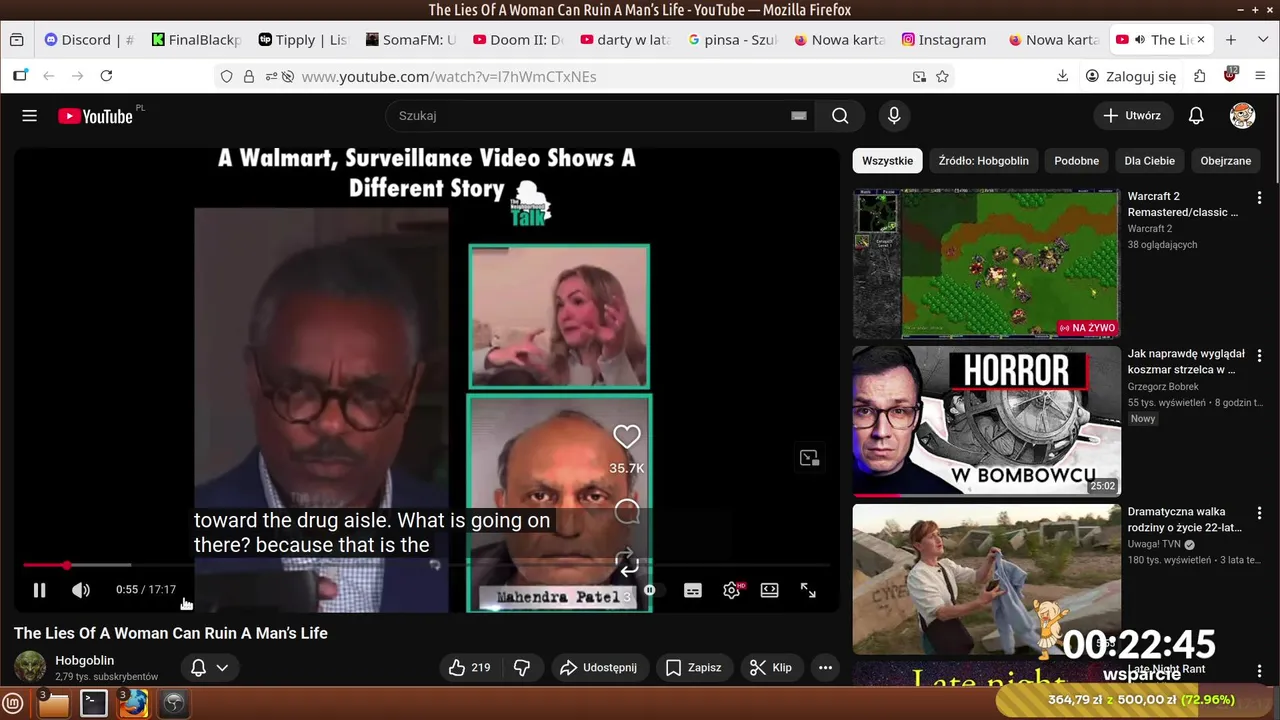1280x720 pixels.
Task: Toggle subtitles/captions button in player
Action: [x=693, y=591]
